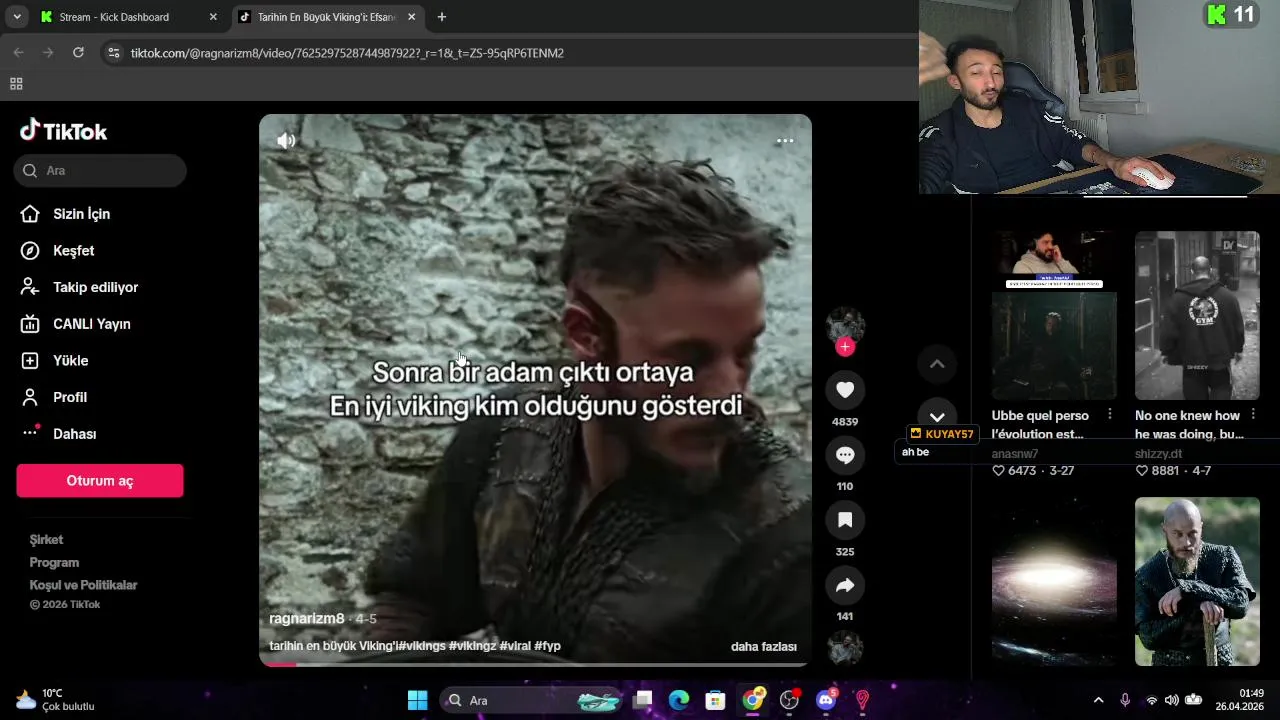This screenshot has width=1280, height=720.
Task: Expand the Şirket footer section
Action: coord(46,540)
